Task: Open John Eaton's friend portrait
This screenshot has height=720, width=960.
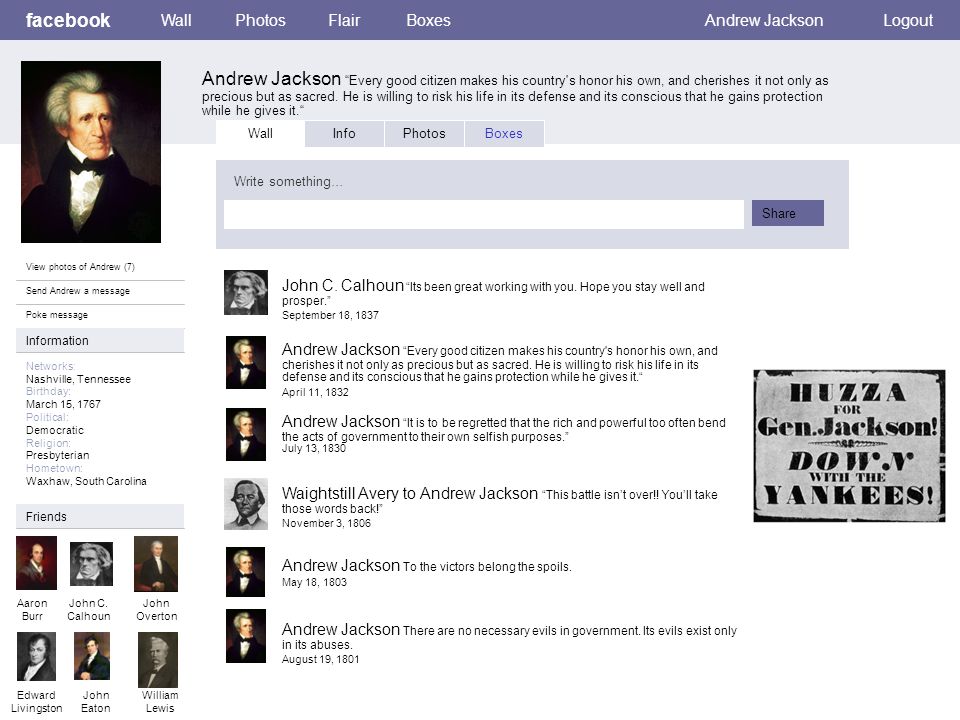Action: click(92, 656)
